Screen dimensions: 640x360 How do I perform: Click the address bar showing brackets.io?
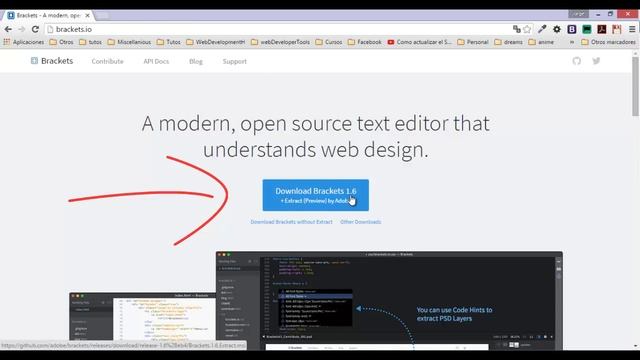pyautogui.click(x=278, y=29)
